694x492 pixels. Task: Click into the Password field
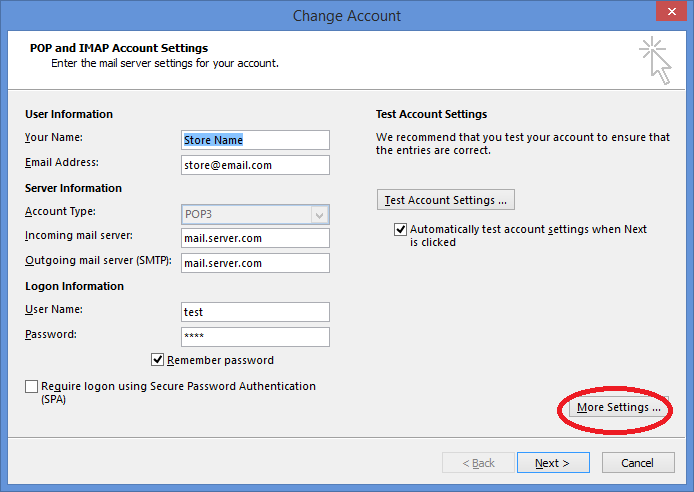pos(255,336)
